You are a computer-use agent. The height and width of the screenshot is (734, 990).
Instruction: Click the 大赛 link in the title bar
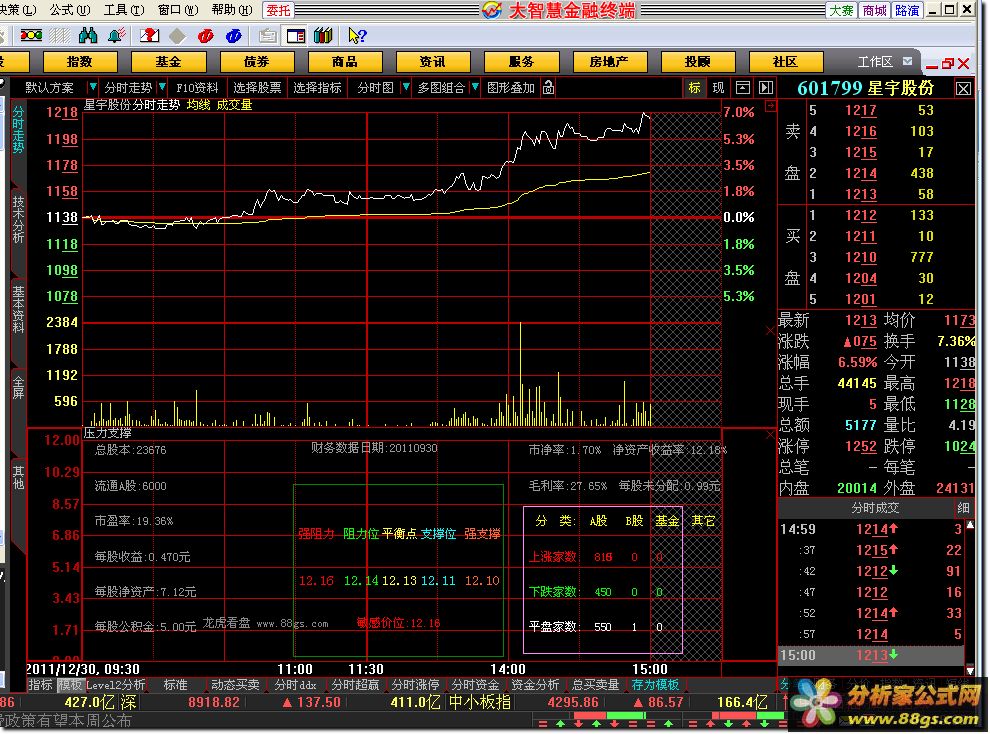coord(842,10)
